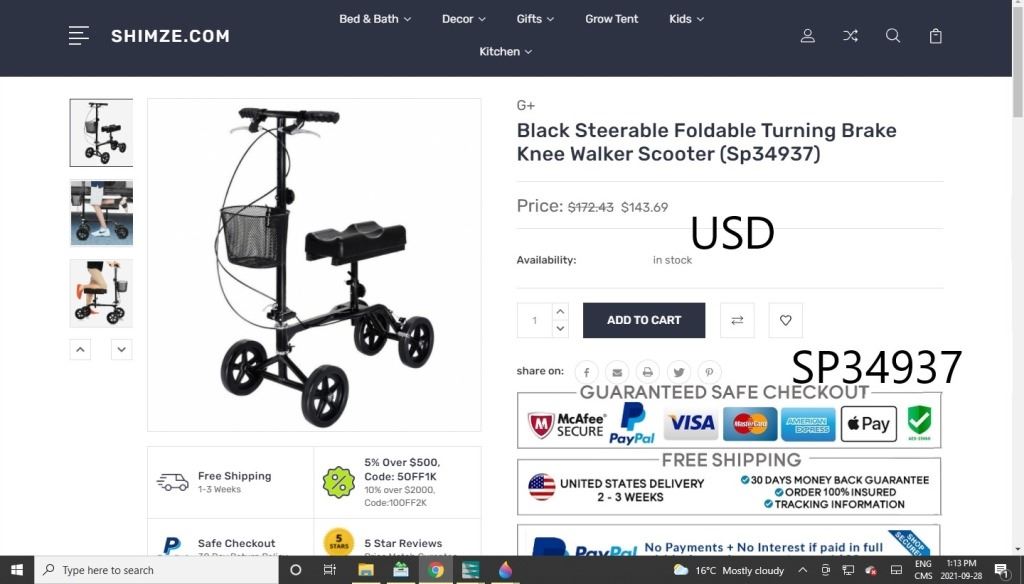
Task: Click the Windows taskbar search box
Action: tap(157, 570)
